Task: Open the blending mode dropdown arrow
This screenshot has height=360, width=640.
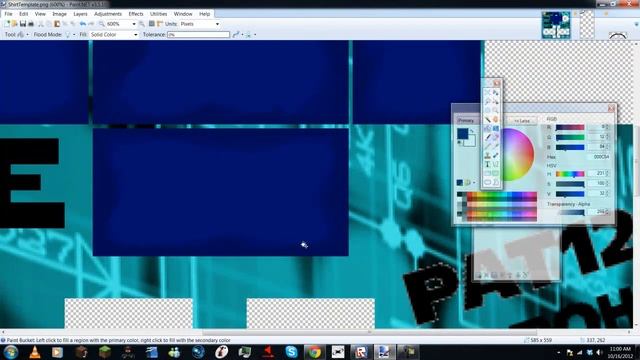Action: pos(255,35)
